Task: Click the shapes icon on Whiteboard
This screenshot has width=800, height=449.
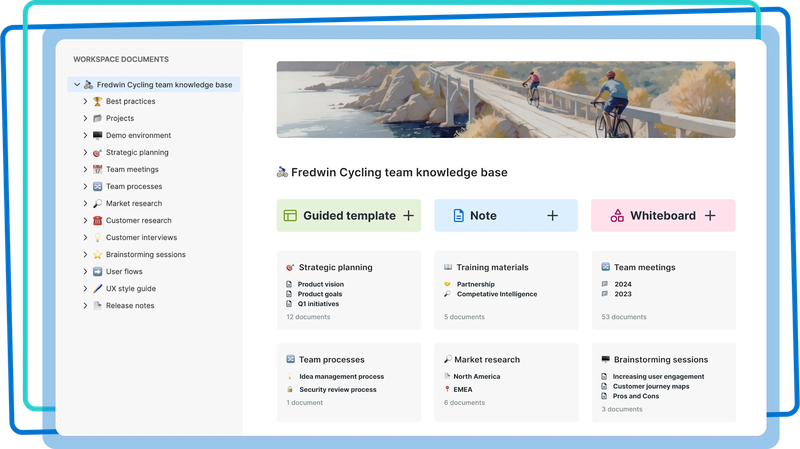Action: 617,216
